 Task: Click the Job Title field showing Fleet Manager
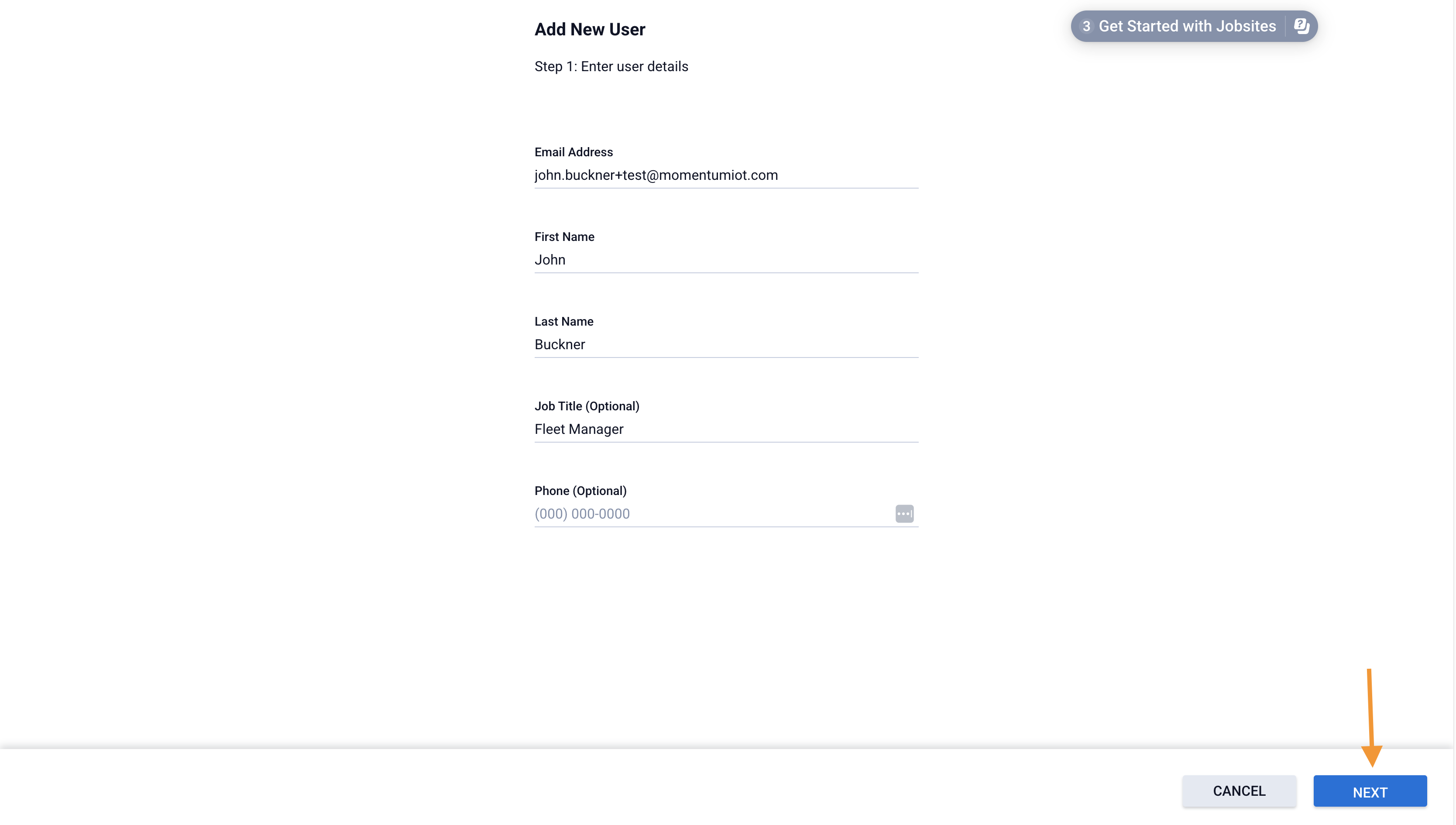[726, 429]
